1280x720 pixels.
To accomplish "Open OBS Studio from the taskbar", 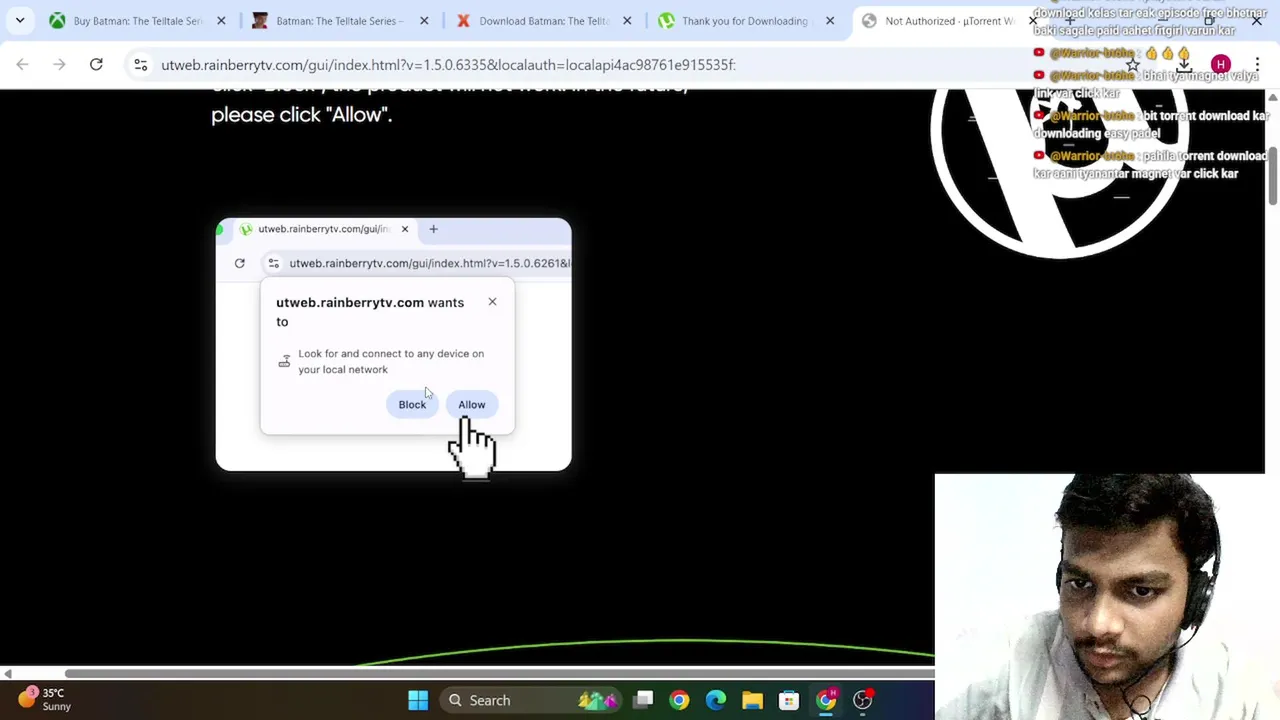I will click(x=862, y=700).
